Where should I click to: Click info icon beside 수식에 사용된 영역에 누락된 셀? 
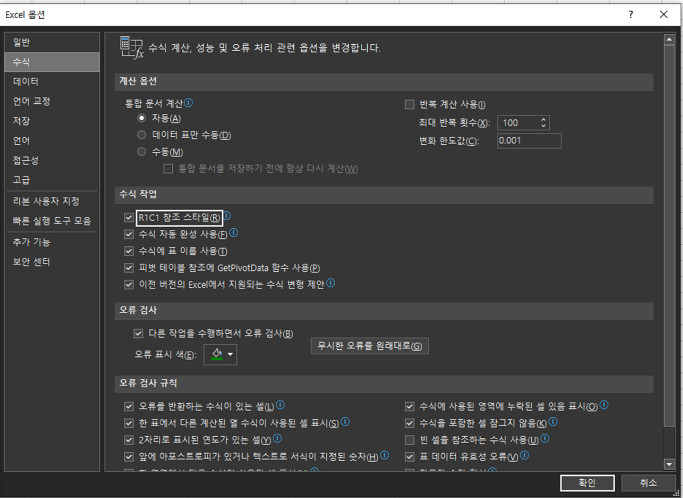pyautogui.click(x=604, y=405)
